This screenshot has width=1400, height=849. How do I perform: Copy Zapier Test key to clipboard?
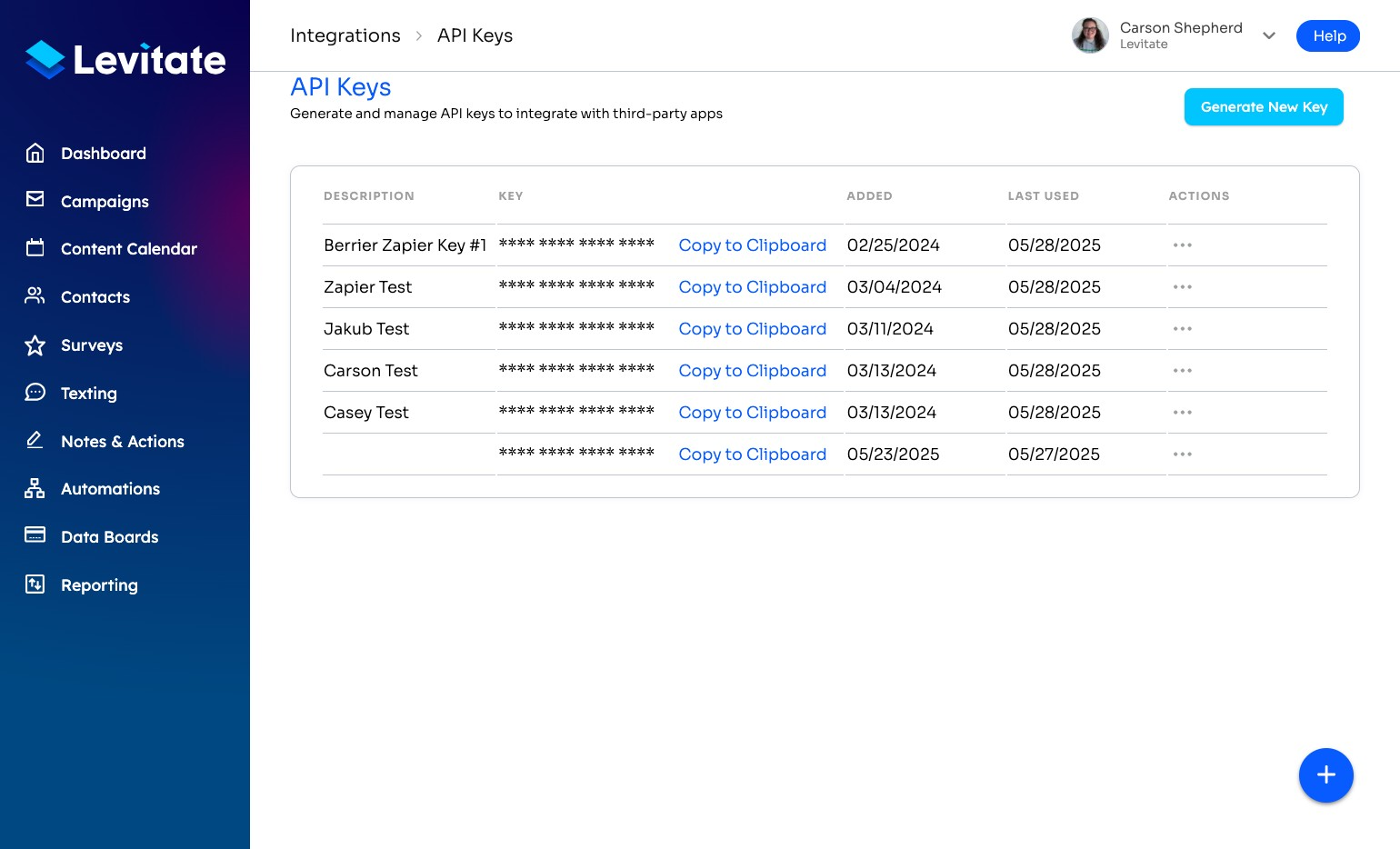coord(752,287)
